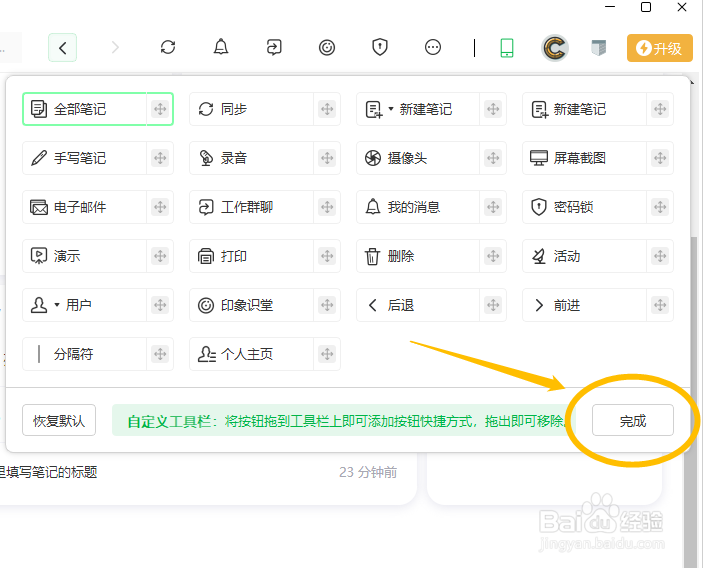This screenshot has width=703, height=568.
Task: Click the forward arrow in the toolbar
Action: pyautogui.click(x=115, y=48)
